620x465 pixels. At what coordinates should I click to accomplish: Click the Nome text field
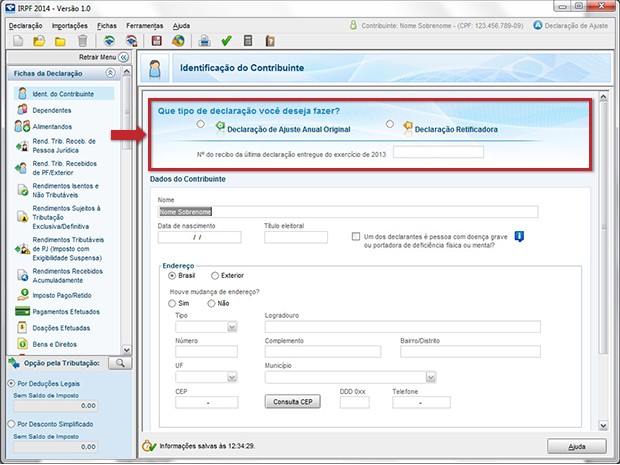pos(348,212)
